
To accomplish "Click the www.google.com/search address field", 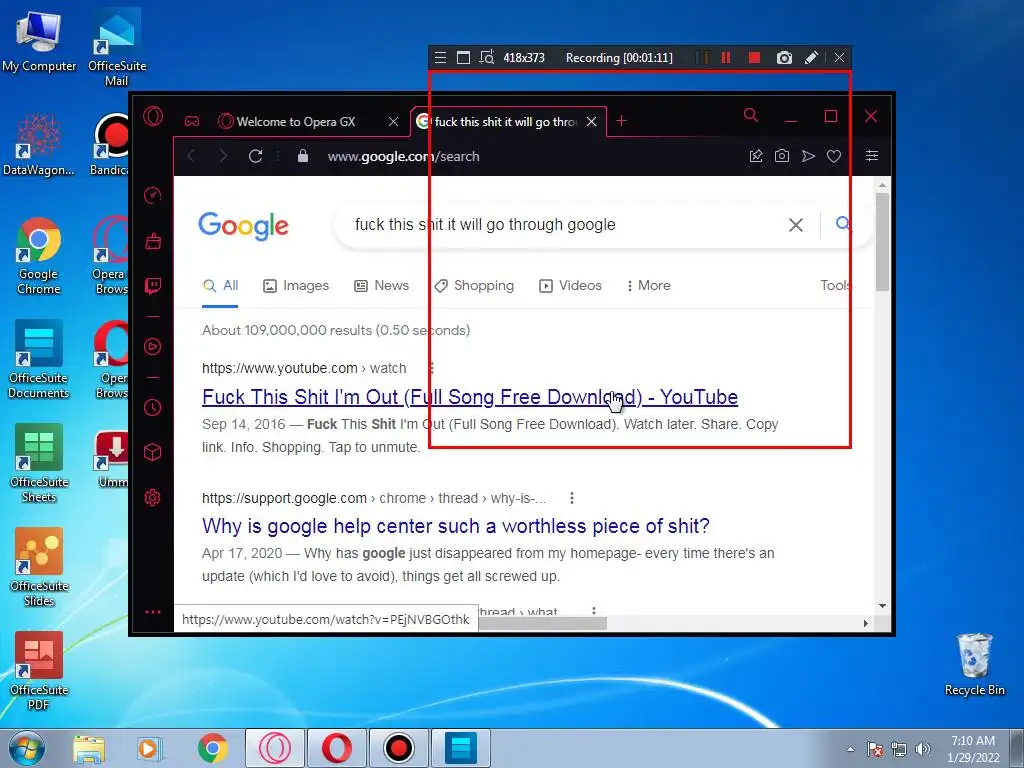I will coord(404,156).
